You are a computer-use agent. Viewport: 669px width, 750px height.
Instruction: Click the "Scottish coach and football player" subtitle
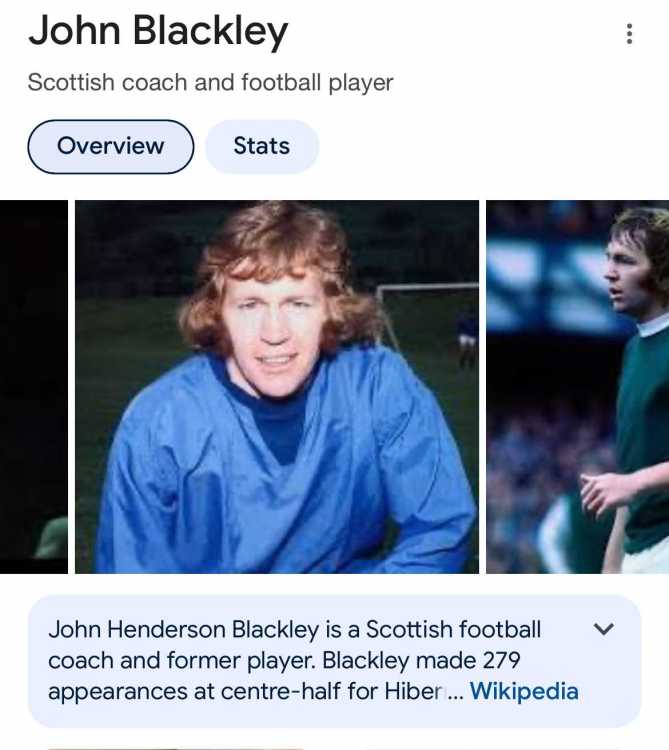(x=210, y=82)
